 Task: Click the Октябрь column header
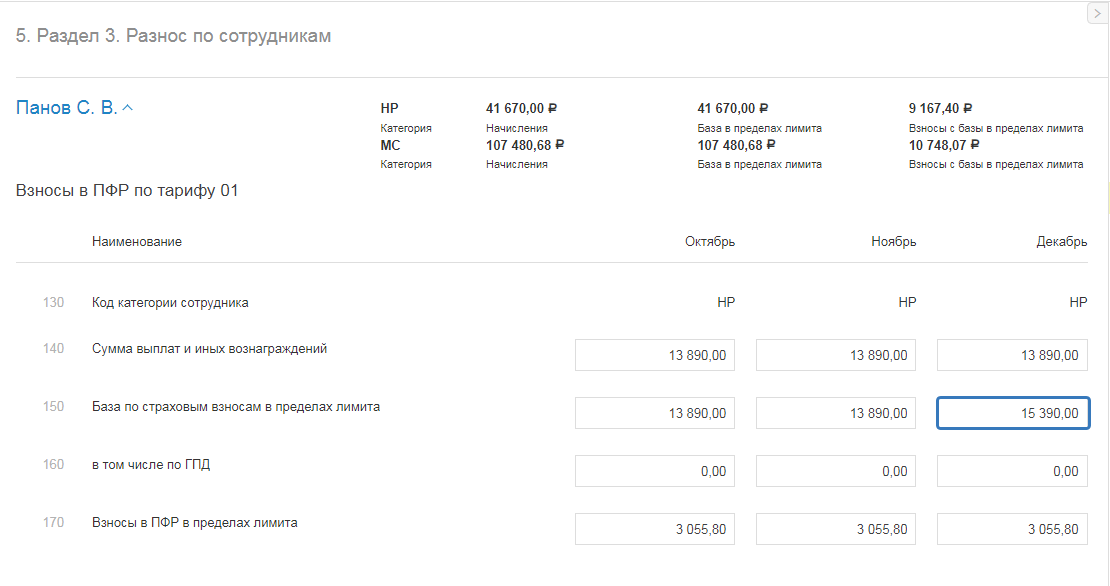coord(710,242)
